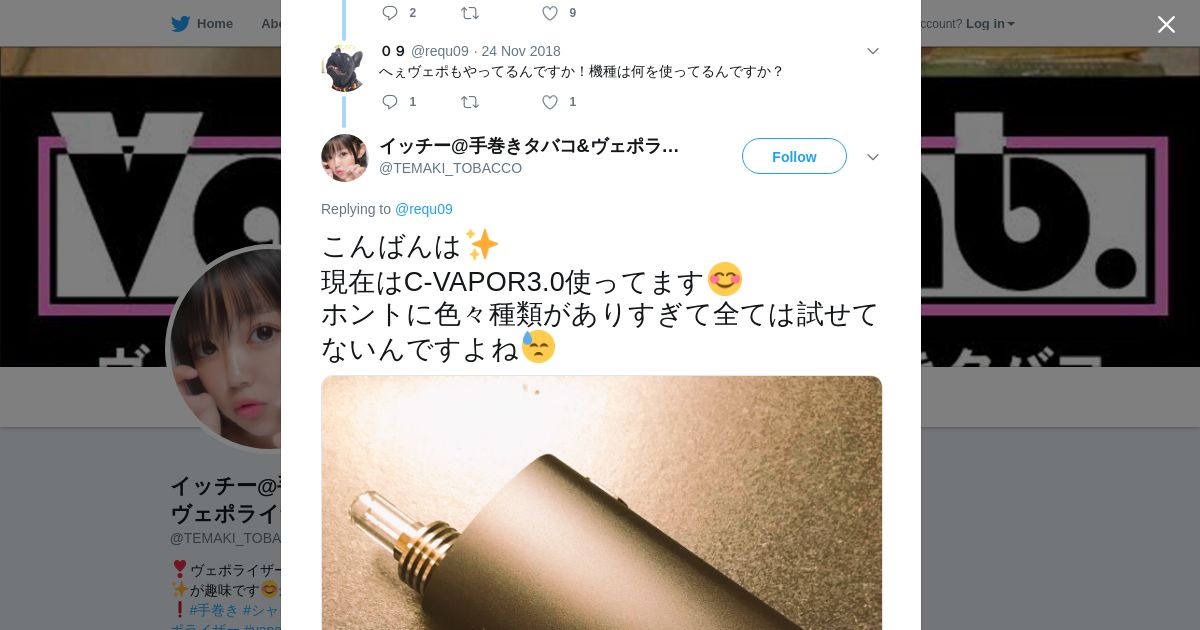Close the tweet overlay with the X icon
The image size is (1200, 630).
click(1166, 24)
